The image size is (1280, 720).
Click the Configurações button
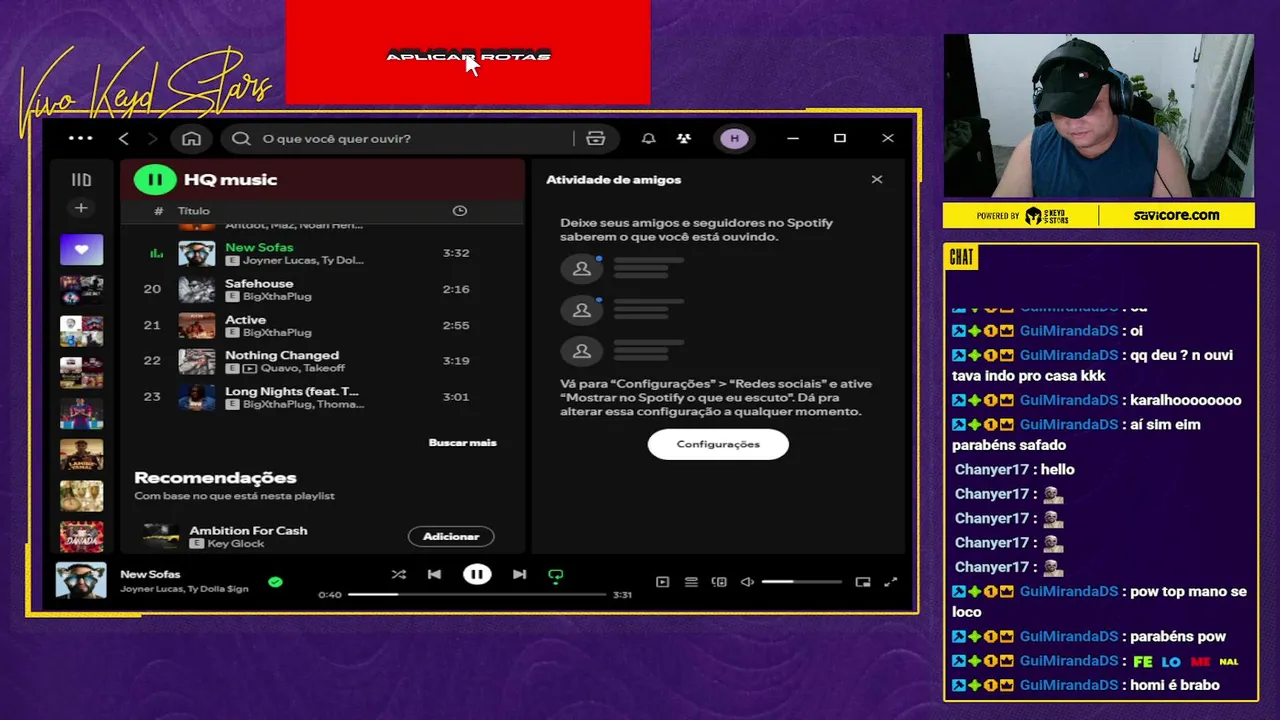pos(718,444)
